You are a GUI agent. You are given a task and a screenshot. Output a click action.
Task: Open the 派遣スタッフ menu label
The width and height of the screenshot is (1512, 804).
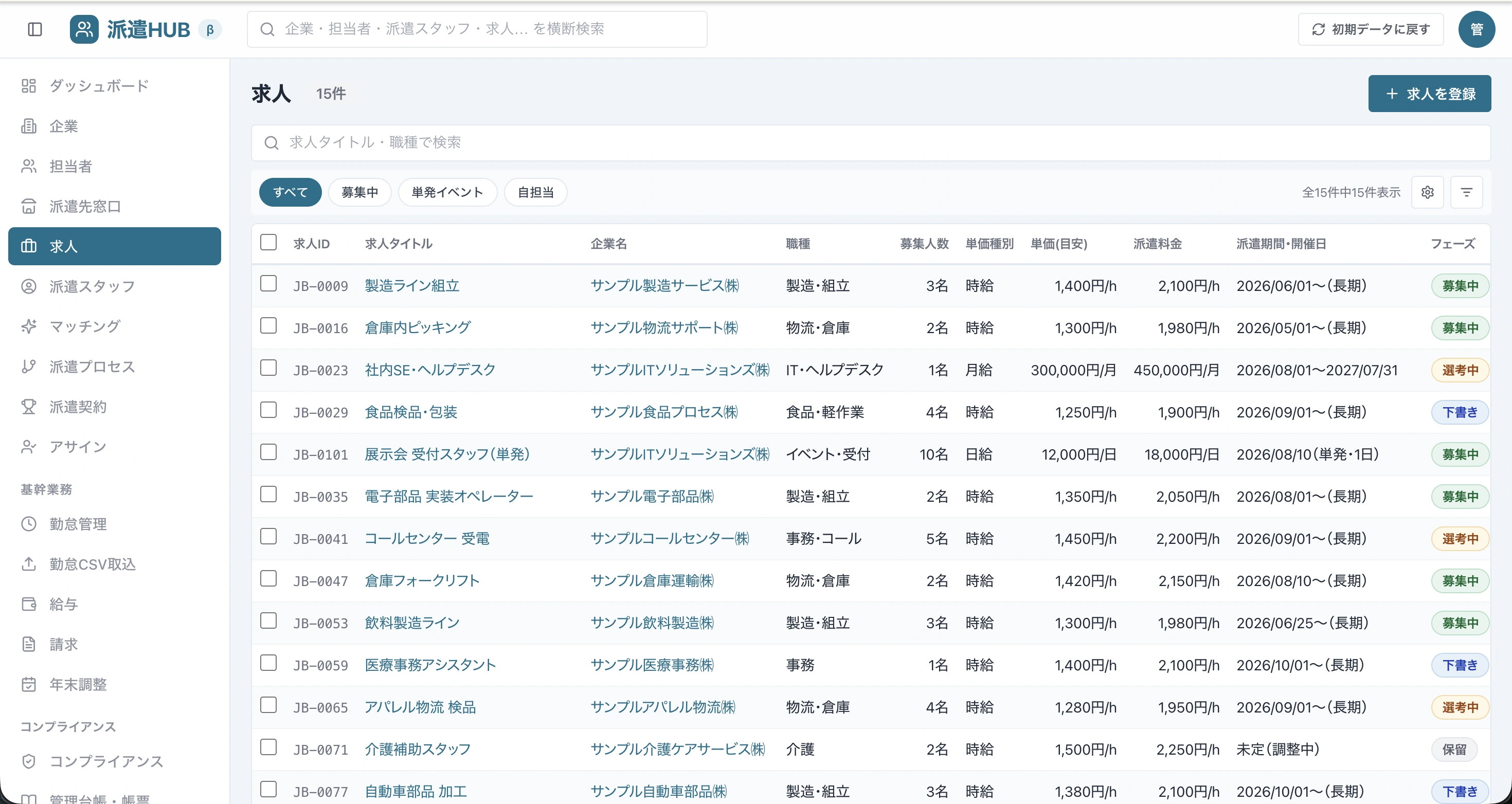tap(92, 286)
